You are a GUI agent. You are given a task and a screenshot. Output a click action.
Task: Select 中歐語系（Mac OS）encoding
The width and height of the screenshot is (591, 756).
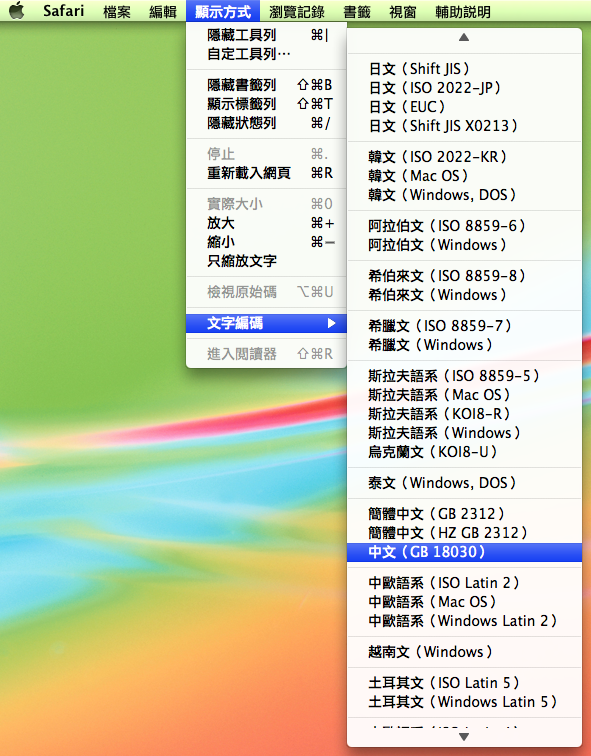pos(464,602)
